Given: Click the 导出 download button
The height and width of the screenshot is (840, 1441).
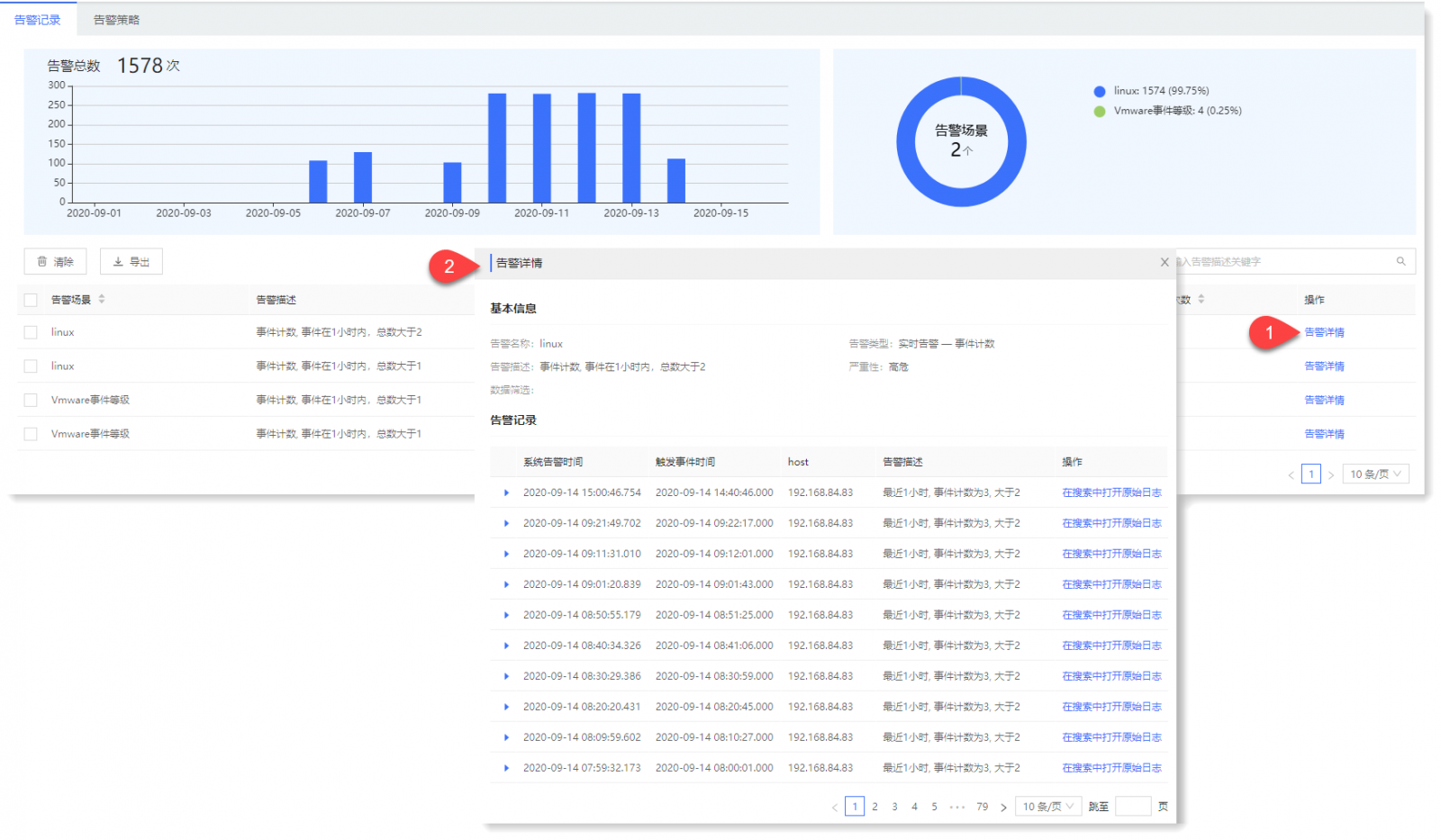Looking at the screenshot, I should [131, 262].
